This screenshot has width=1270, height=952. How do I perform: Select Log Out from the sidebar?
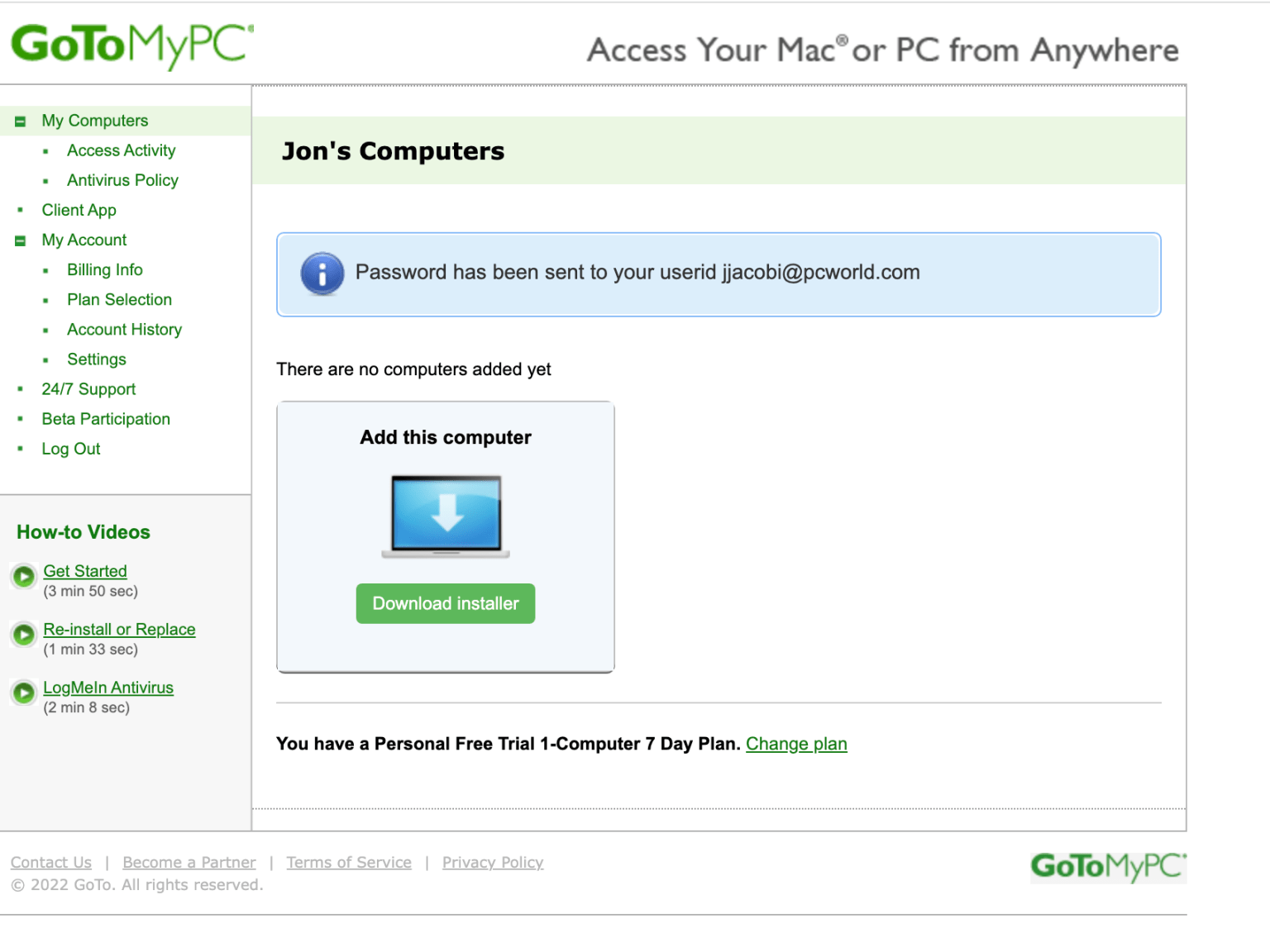point(70,449)
